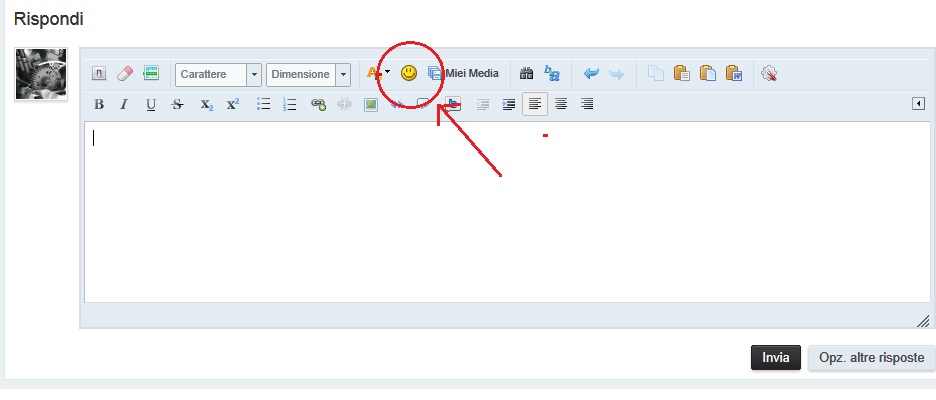Insert a bulleted list
The image size is (936, 400).
click(263, 104)
